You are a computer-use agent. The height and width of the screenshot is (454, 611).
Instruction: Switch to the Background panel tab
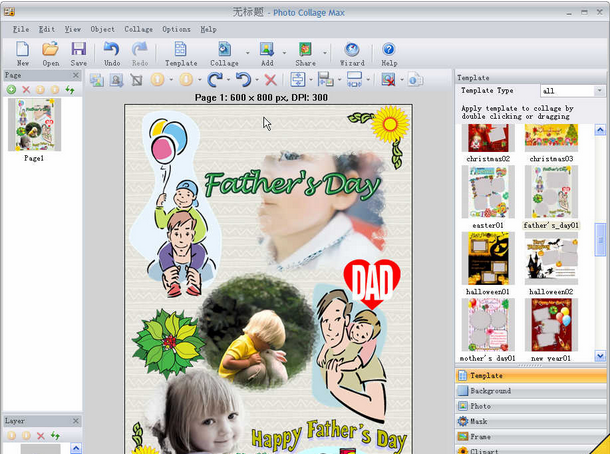(490, 391)
